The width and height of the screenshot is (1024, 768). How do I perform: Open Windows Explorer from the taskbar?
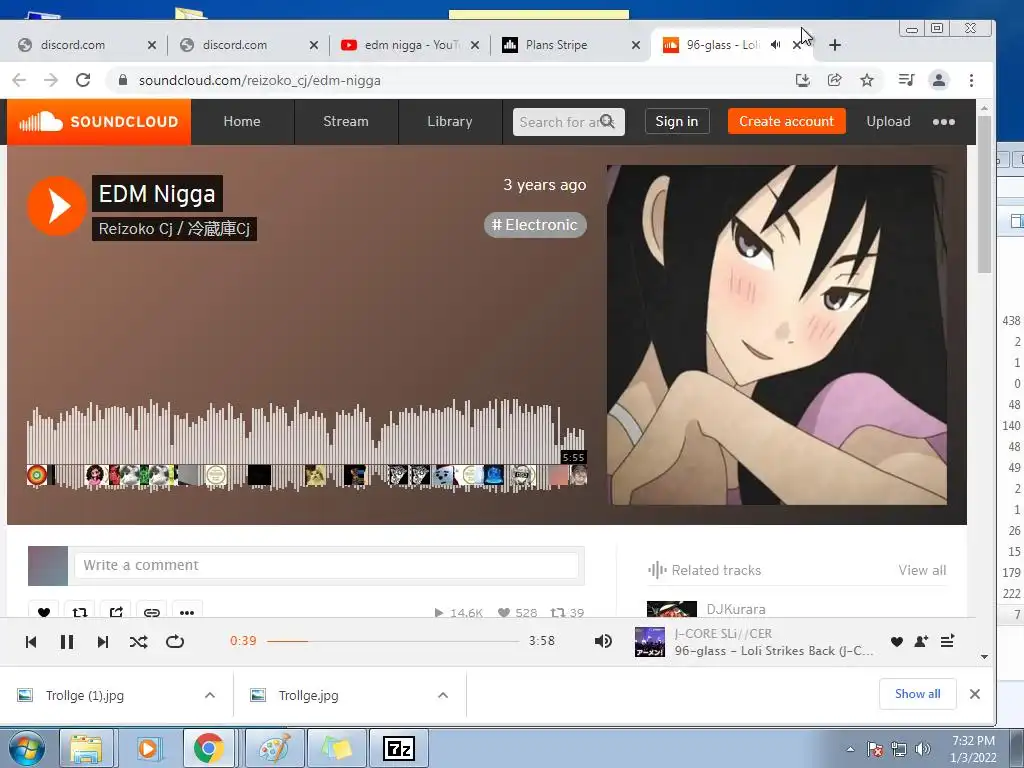tap(86, 748)
